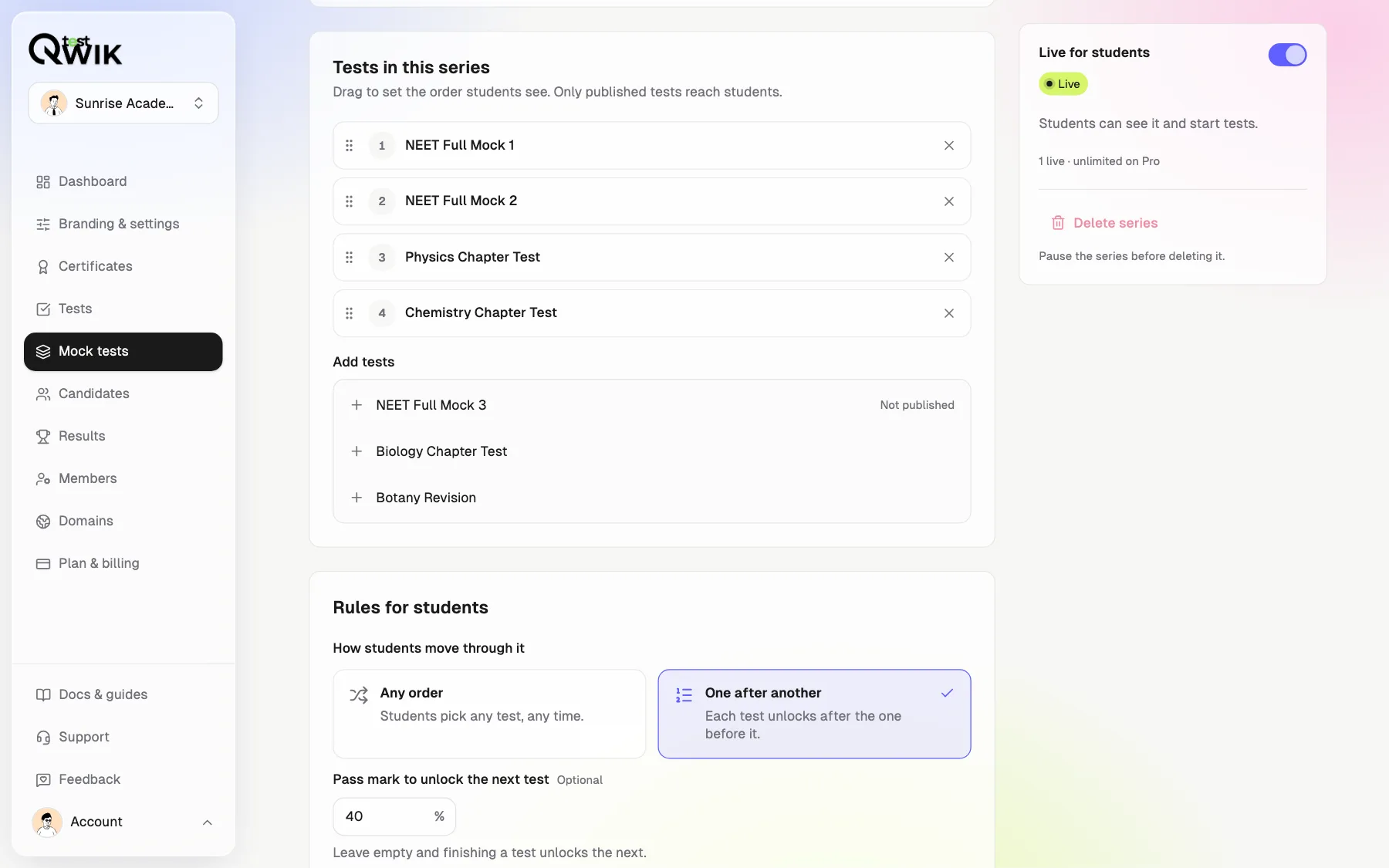Open the Members page
Image resolution: width=1389 pixels, height=868 pixels.
pyautogui.click(x=123, y=479)
